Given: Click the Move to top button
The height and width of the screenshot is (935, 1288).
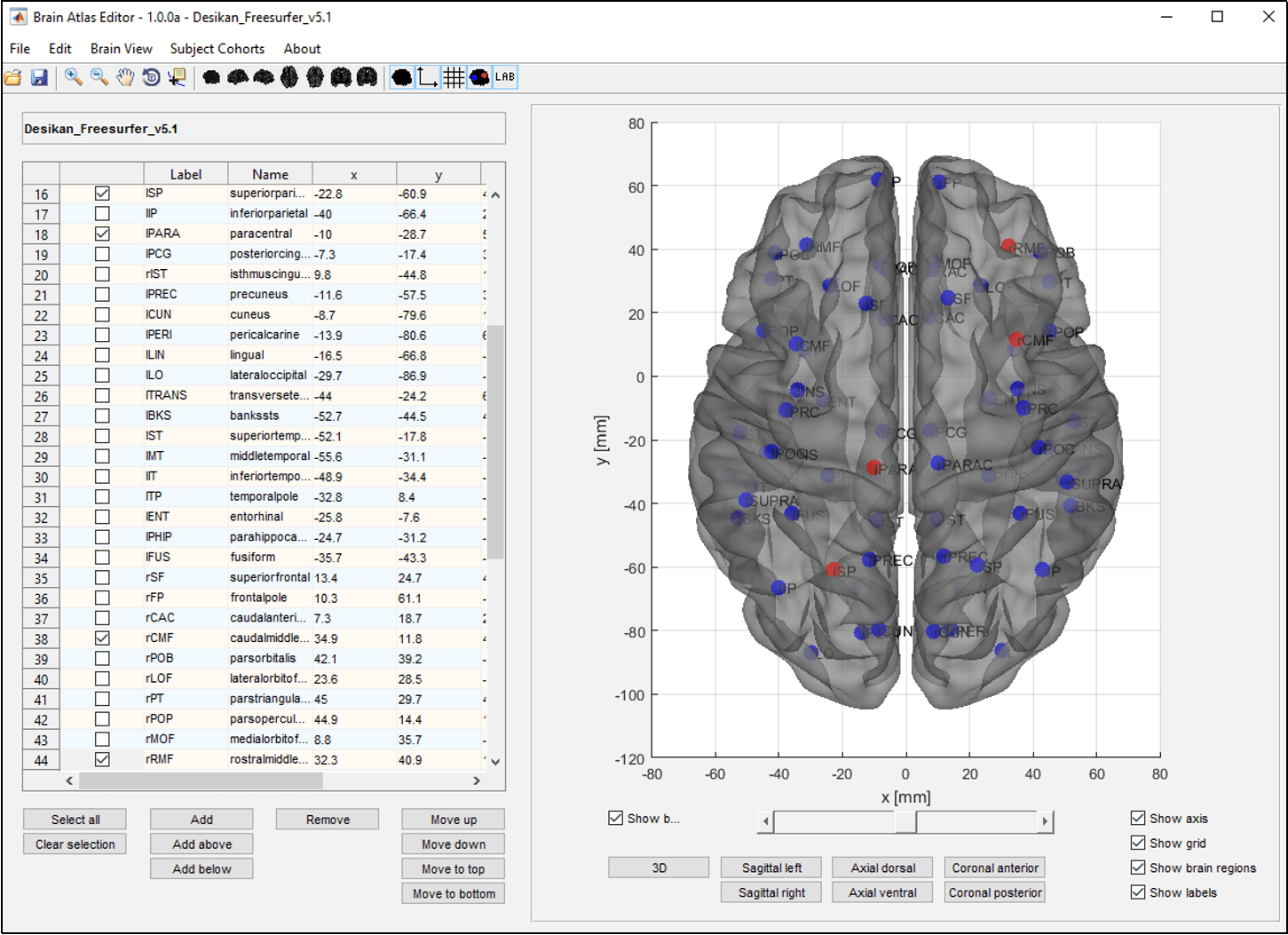Looking at the screenshot, I should 454,869.
